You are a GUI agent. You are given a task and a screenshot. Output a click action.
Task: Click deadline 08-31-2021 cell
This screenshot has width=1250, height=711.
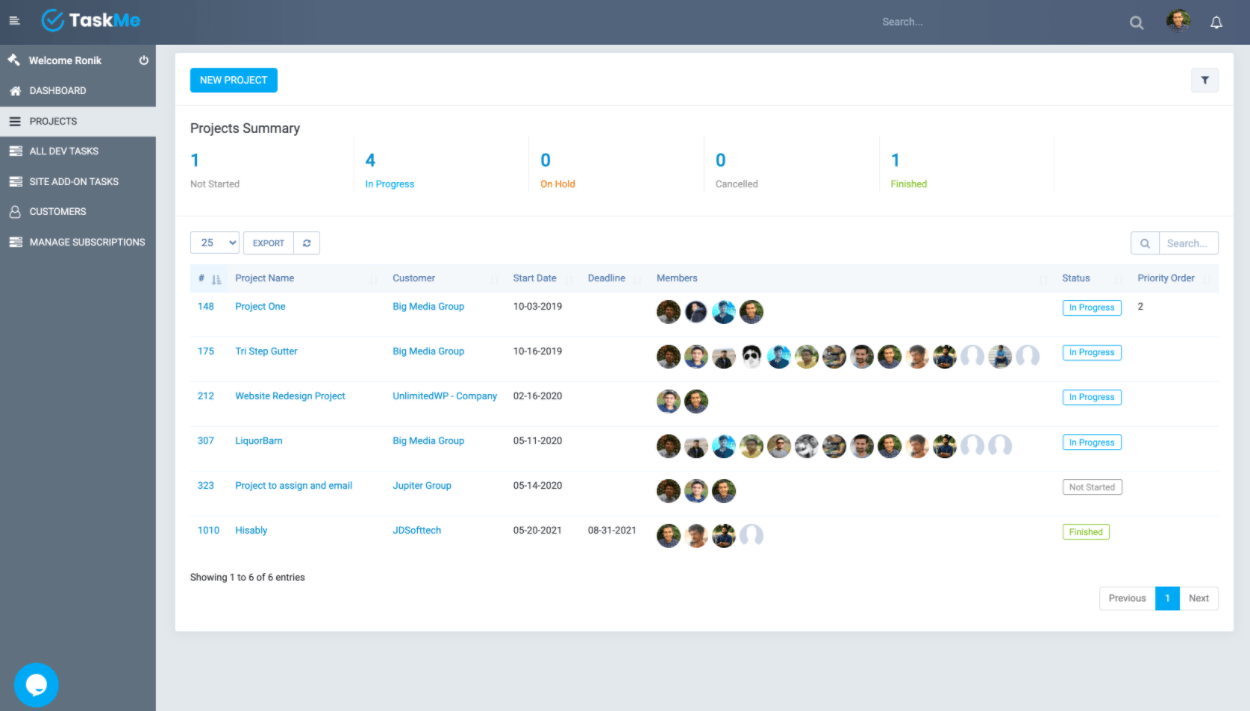coord(612,531)
